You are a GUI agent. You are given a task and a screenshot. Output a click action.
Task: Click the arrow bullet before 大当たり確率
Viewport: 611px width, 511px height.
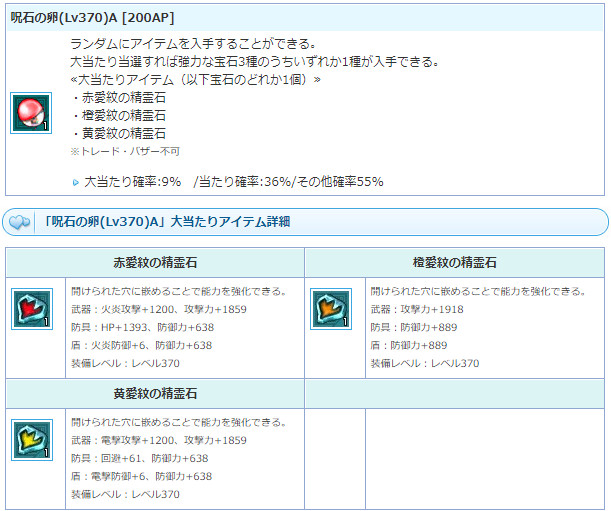[75, 183]
